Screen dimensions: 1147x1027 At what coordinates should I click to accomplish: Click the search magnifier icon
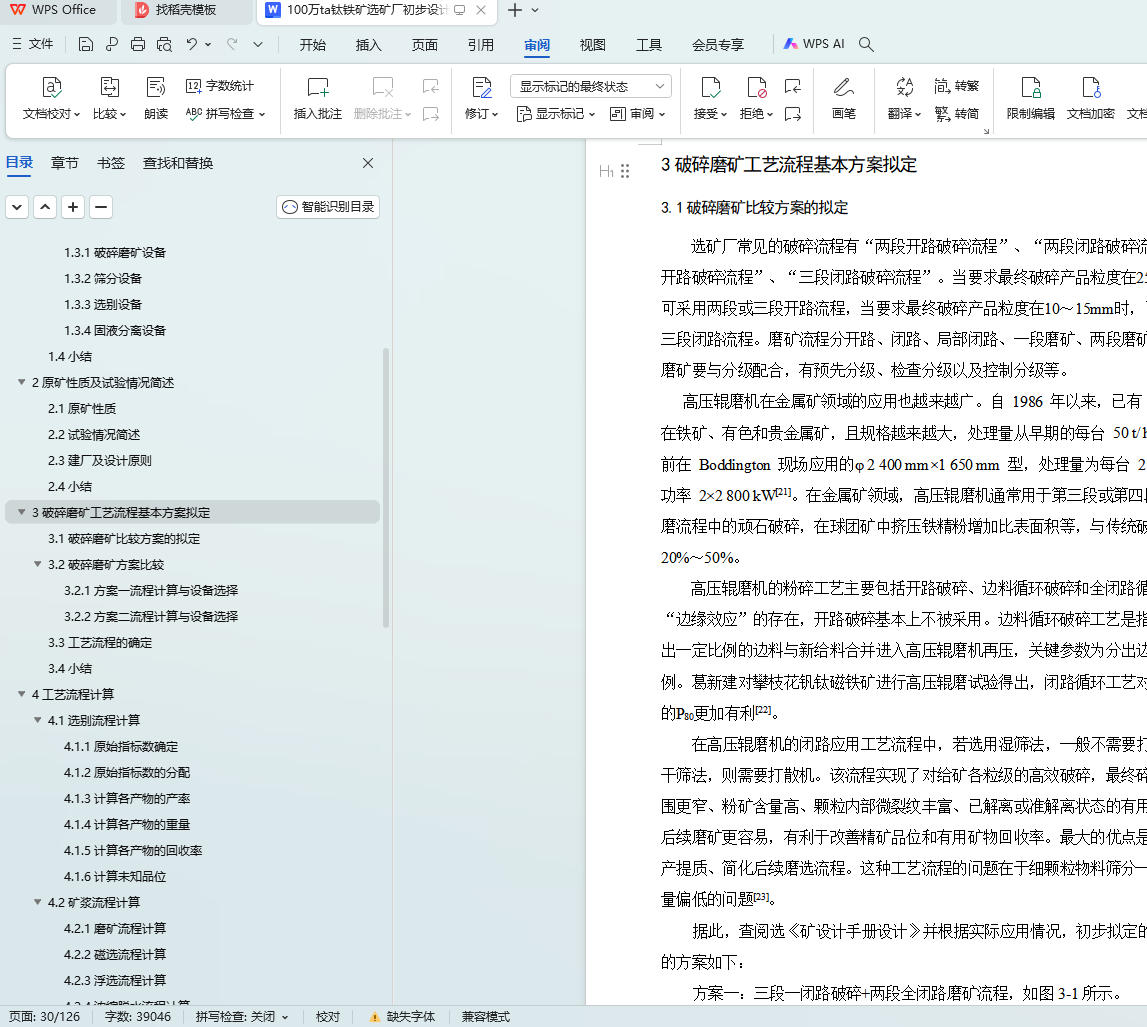[x=866, y=45]
